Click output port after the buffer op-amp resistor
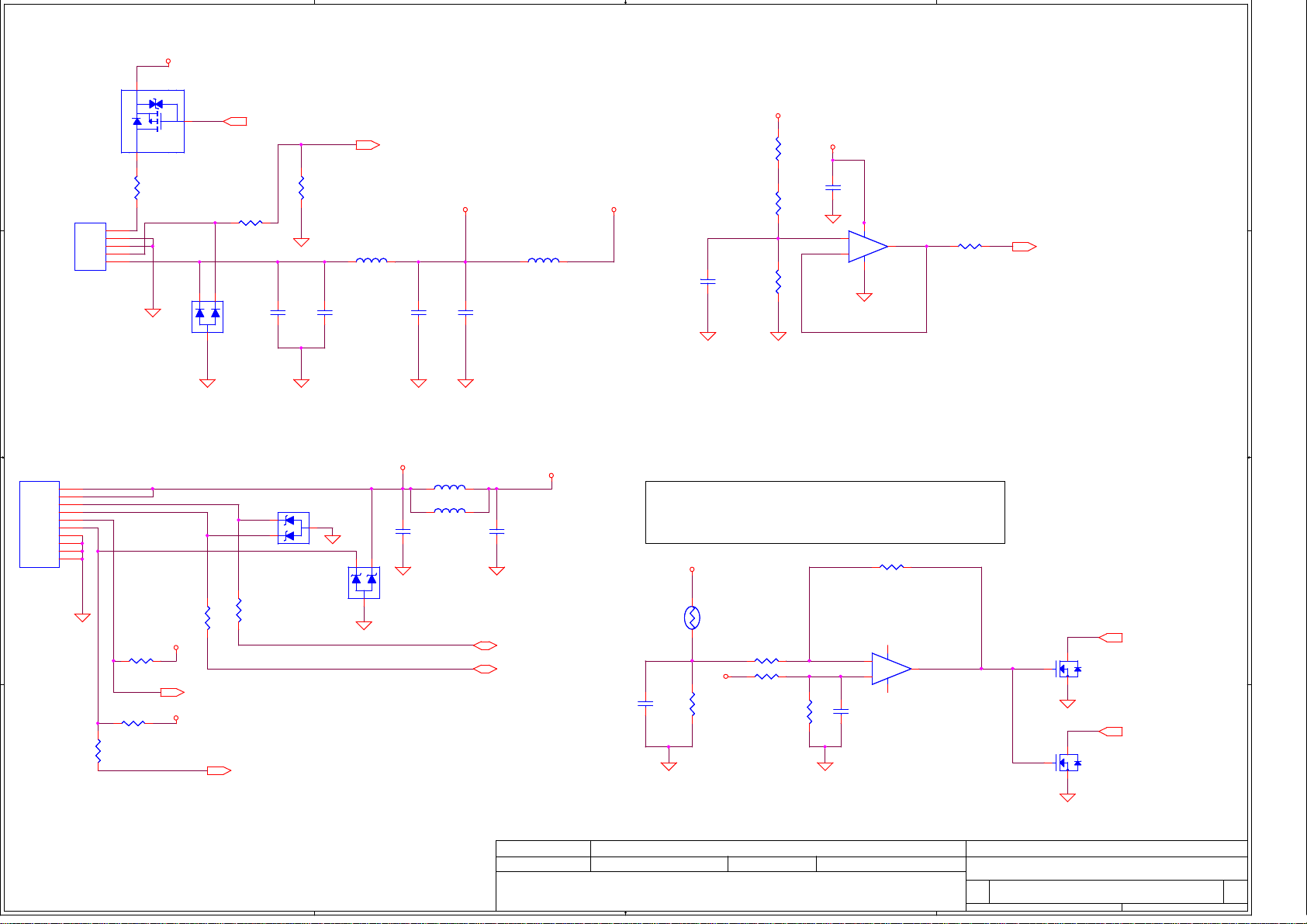Image resolution: width=1307 pixels, height=924 pixels. (1024, 247)
